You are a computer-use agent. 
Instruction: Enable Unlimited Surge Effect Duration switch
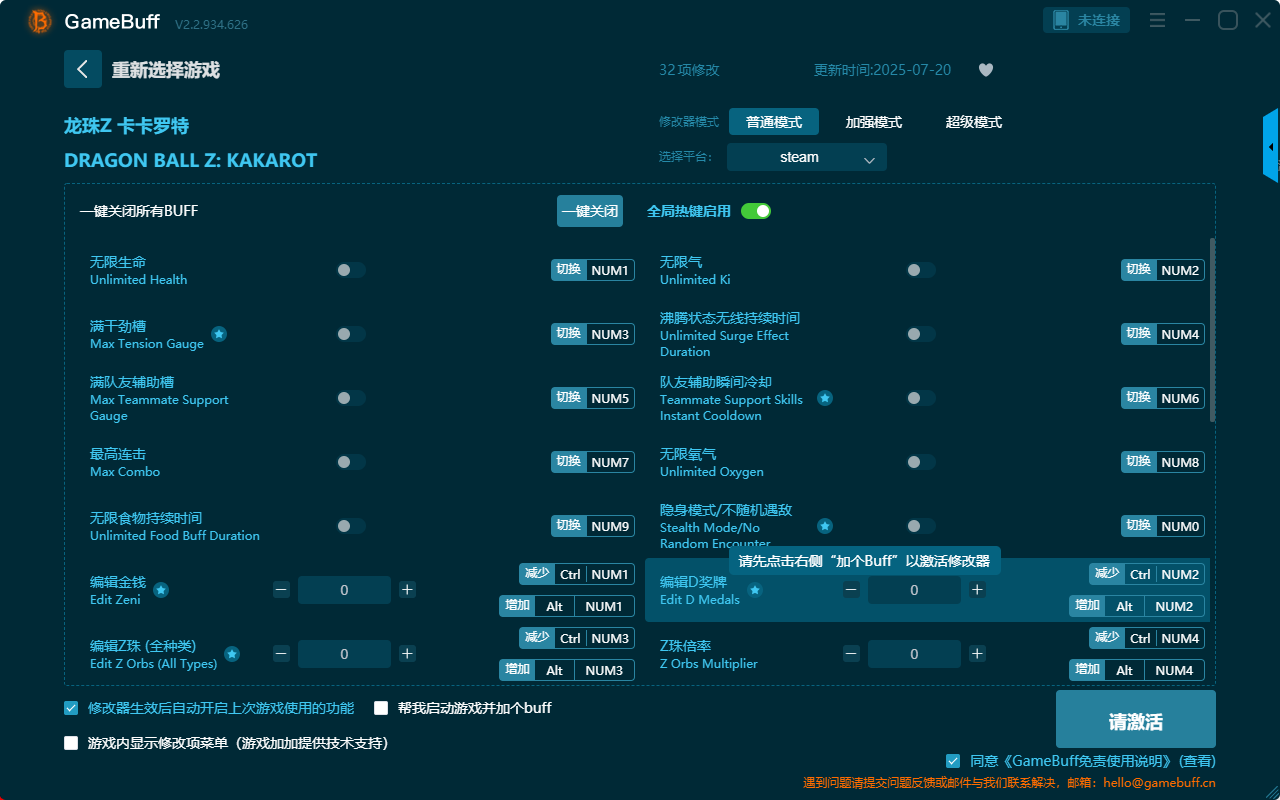[921, 334]
